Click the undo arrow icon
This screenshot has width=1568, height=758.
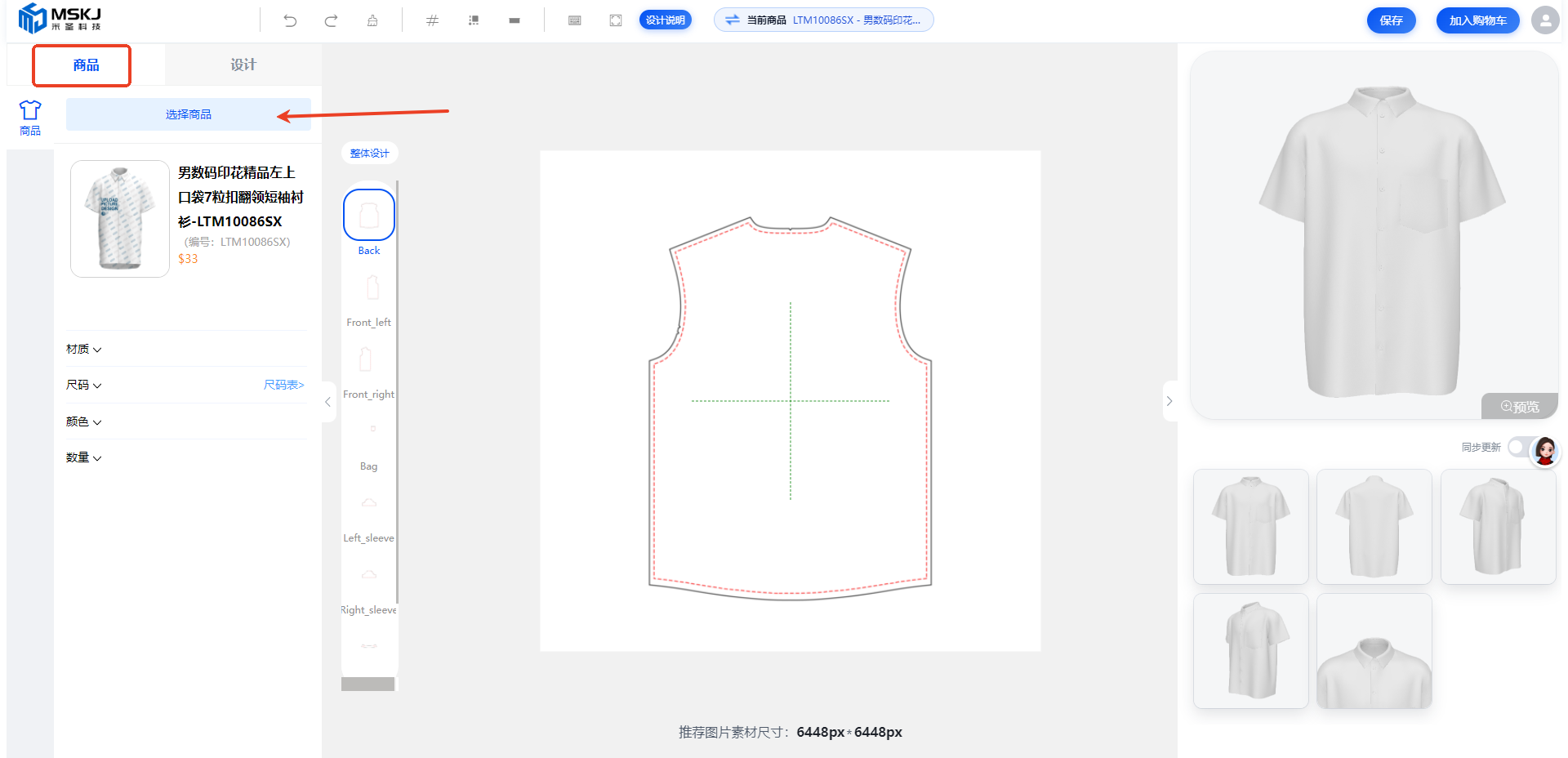pos(290,20)
